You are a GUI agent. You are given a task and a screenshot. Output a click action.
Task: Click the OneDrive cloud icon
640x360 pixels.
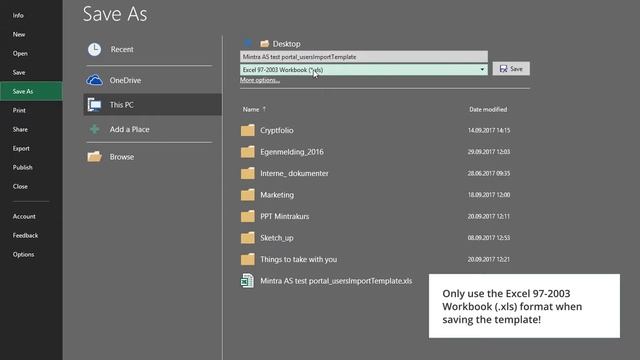(94, 80)
